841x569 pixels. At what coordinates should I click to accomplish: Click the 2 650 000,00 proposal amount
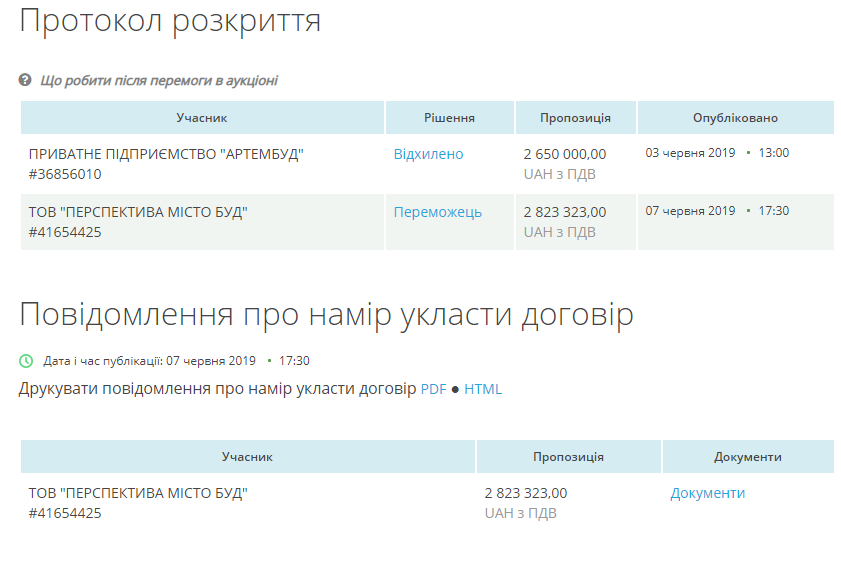tap(564, 154)
